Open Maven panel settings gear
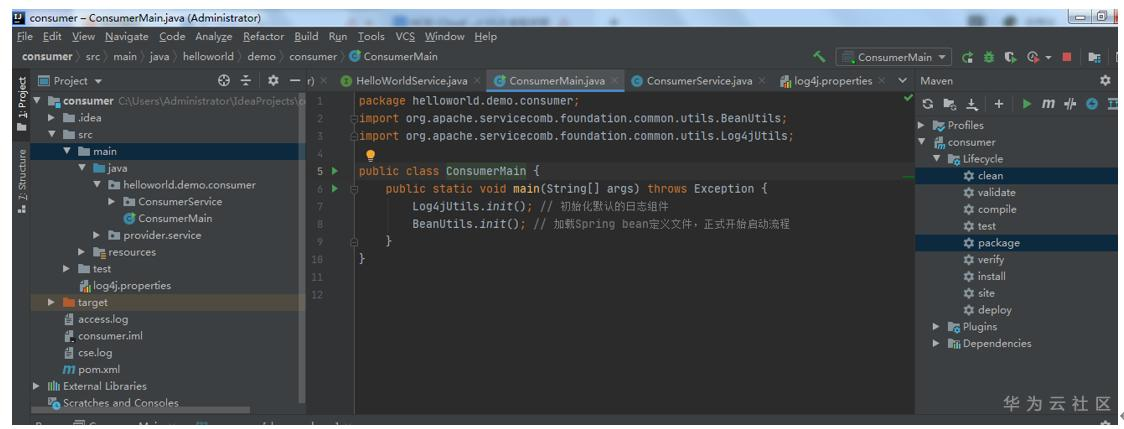 pos(1105,81)
